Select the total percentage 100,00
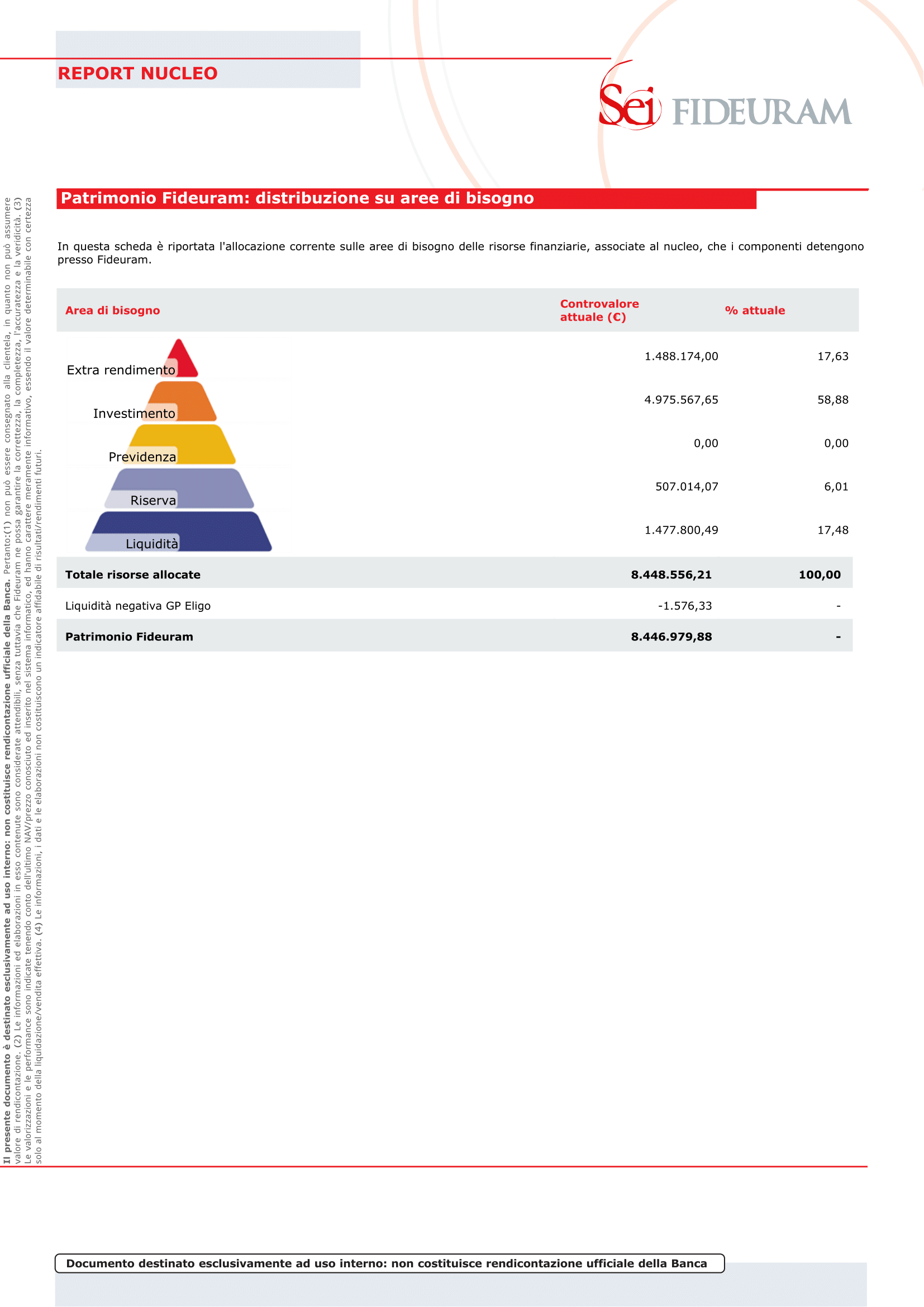 click(x=820, y=574)
